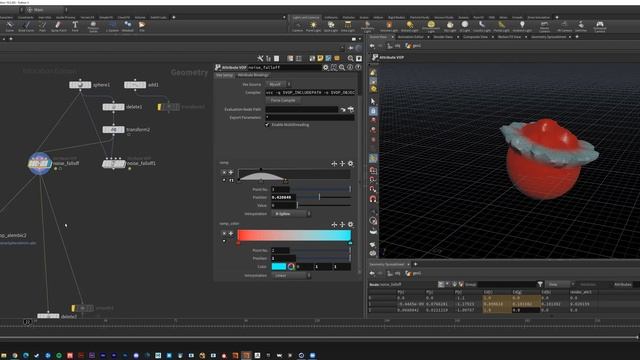Image resolution: width=640 pixels, height=360 pixels.
Task: Add a point to ramp_color
Action: click(x=231, y=233)
